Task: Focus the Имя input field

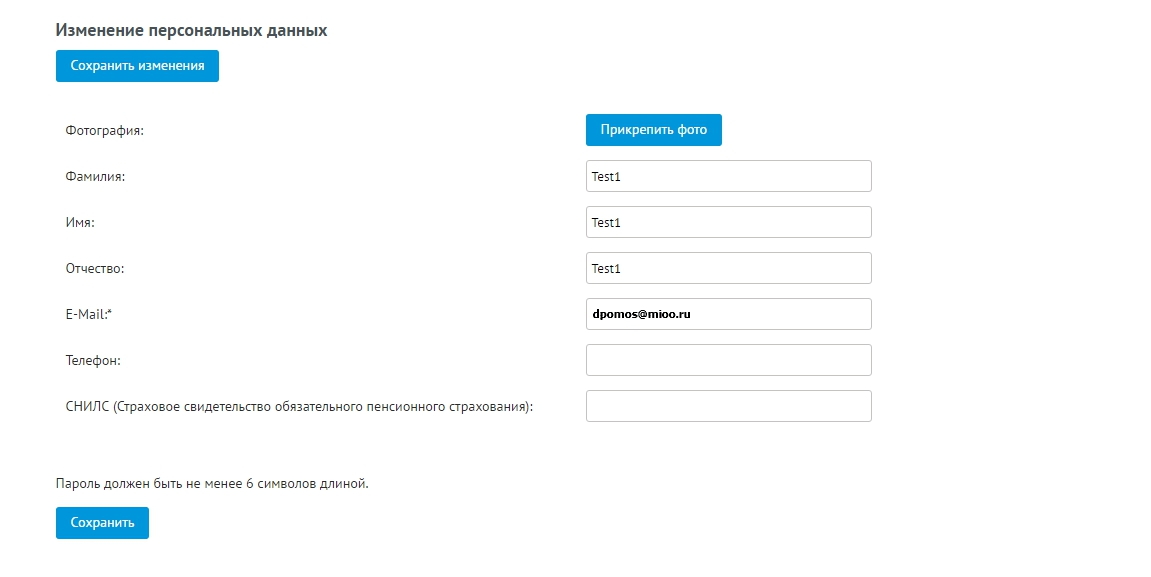Action: point(728,222)
